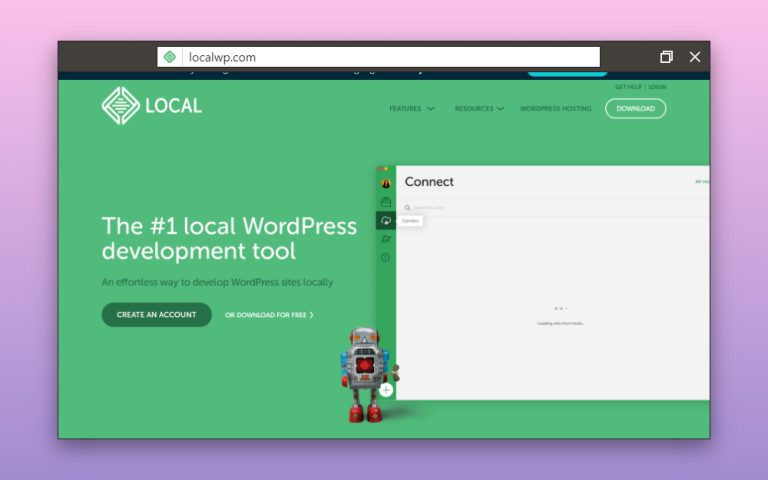Click the Create an Account button

tap(156, 314)
